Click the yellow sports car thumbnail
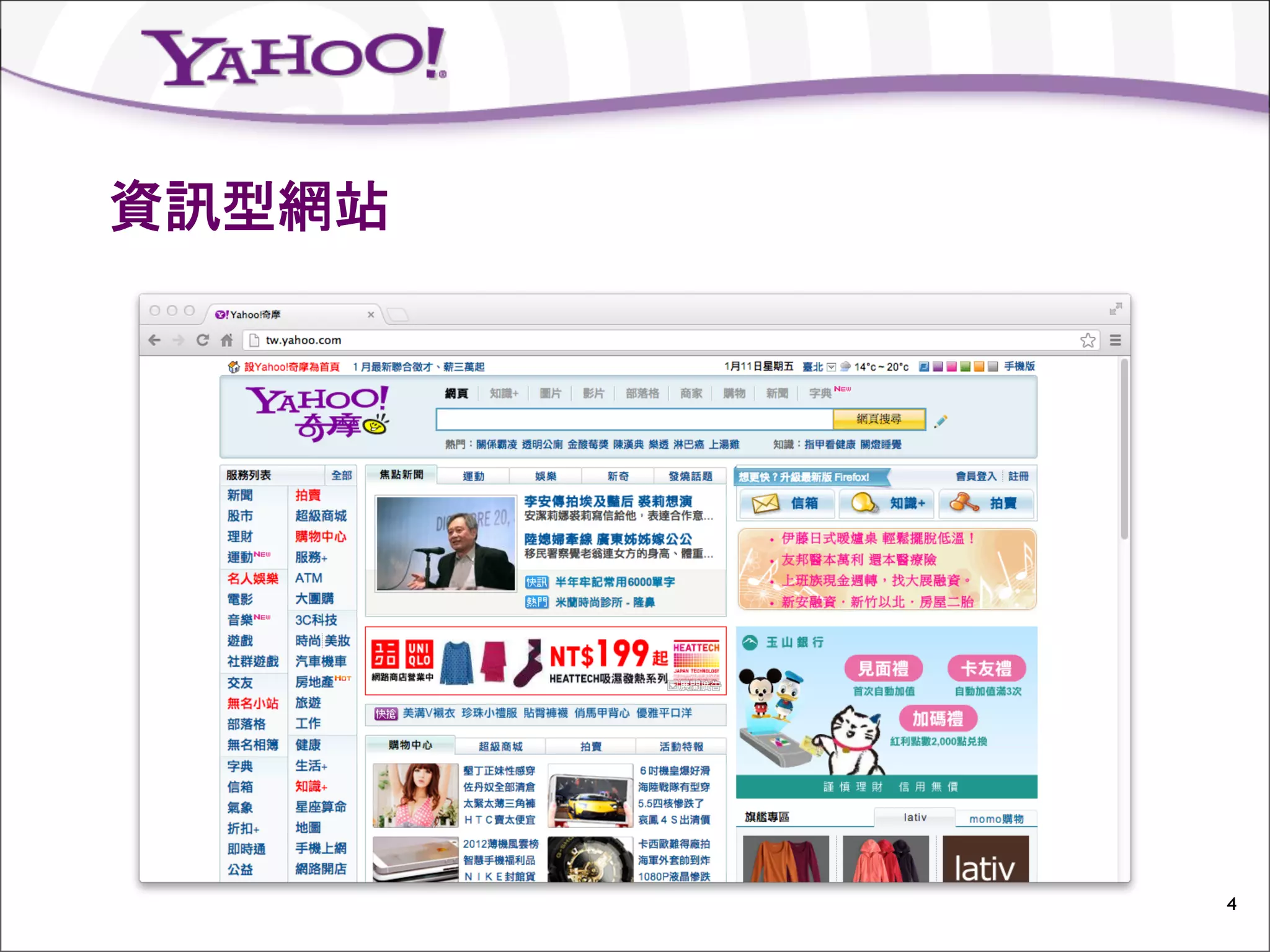The height and width of the screenshot is (952, 1270). (x=590, y=796)
